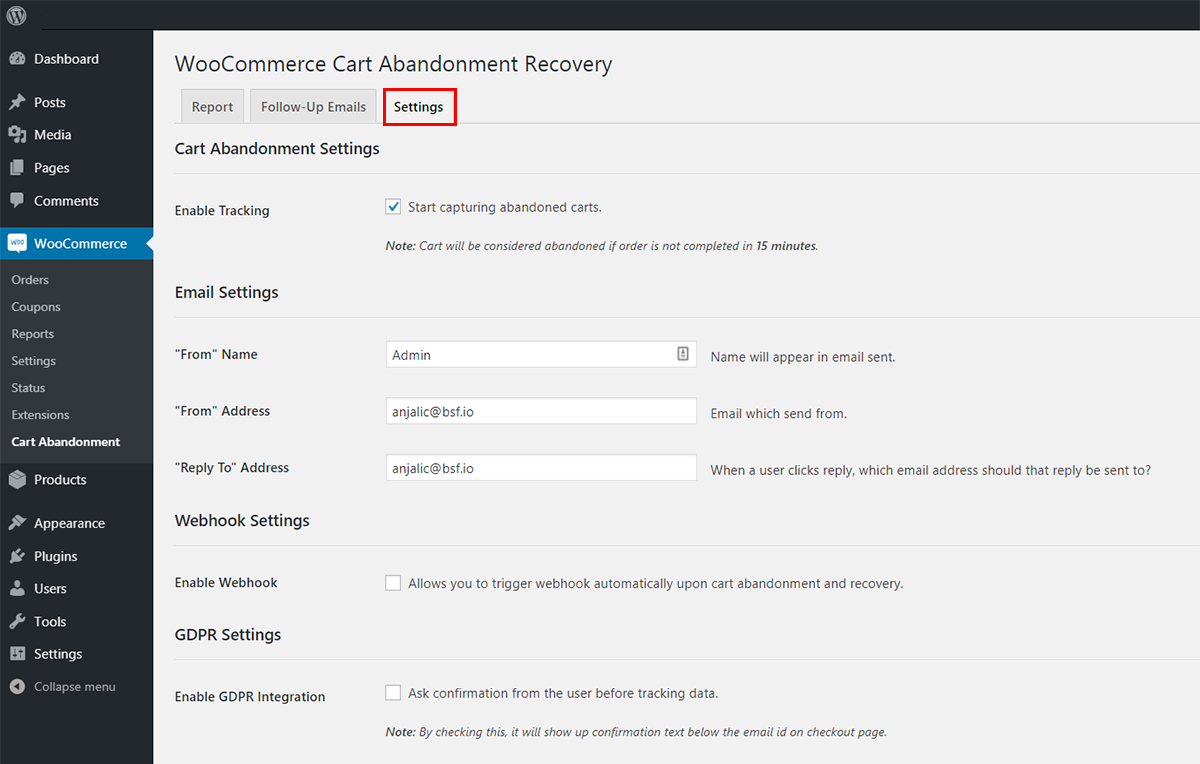Screen dimensions: 1200x764
Task: Click the Tools wrench icon
Action: (x=17, y=622)
